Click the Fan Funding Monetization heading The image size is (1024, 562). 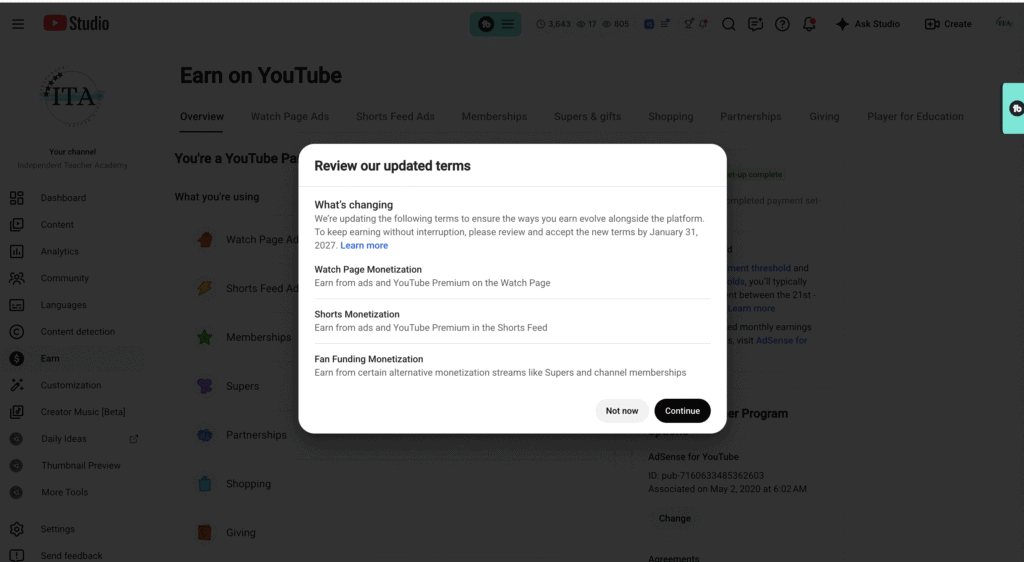pos(368,359)
